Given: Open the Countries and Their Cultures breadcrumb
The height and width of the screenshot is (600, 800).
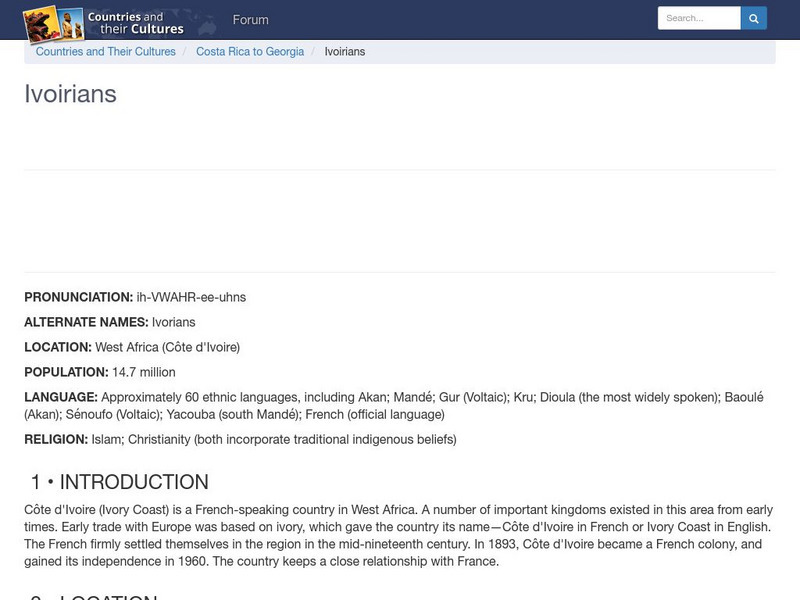Looking at the screenshot, I should 106,52.
